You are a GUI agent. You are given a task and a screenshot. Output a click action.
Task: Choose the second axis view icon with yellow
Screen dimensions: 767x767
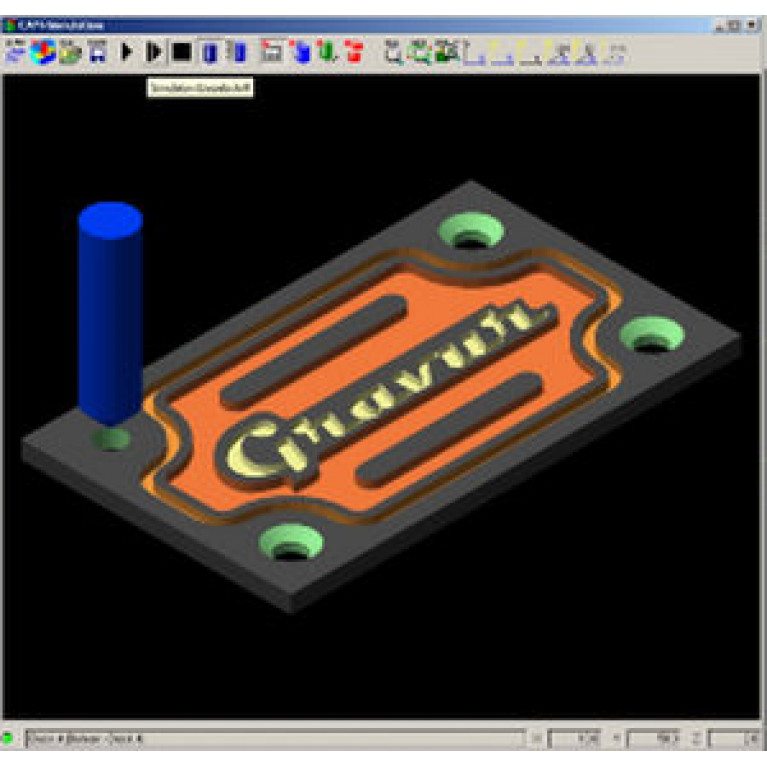tap(502, 53)
